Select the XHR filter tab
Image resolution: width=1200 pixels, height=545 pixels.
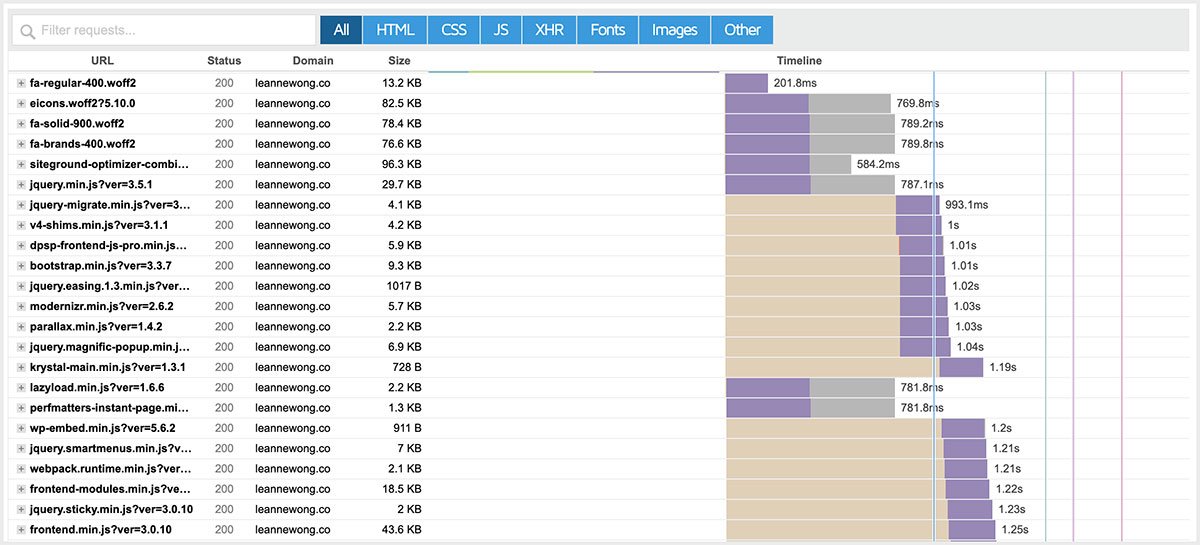[549, 30]
